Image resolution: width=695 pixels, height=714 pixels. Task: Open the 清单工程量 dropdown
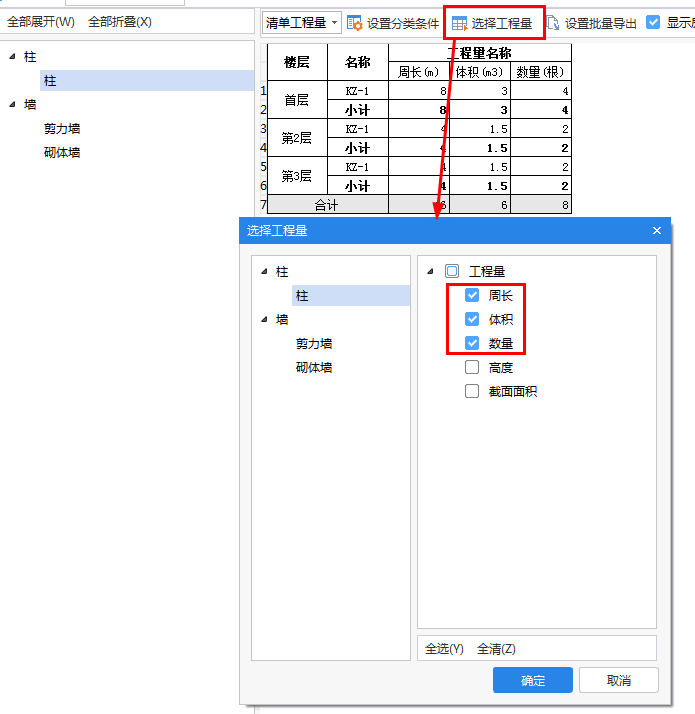point(335,23)
